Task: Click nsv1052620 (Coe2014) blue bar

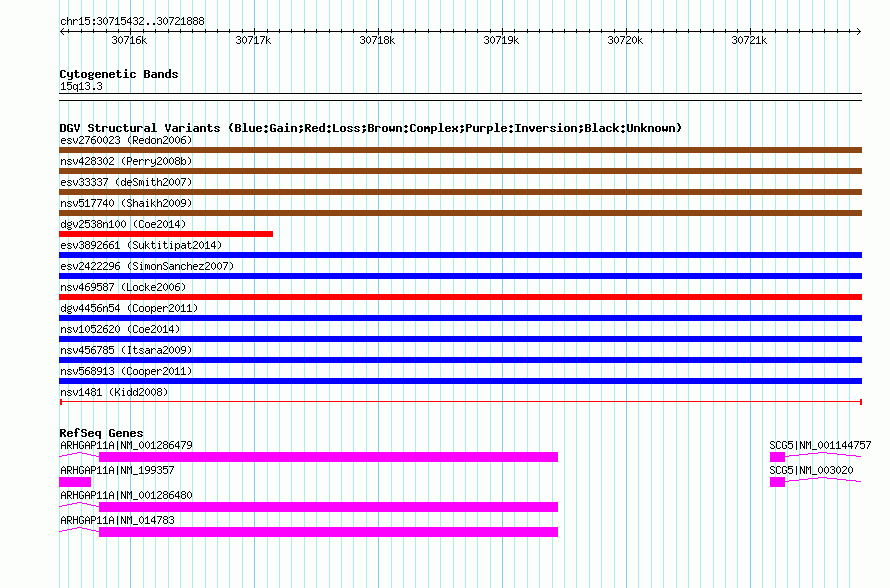Action: [x=460, y=339]
